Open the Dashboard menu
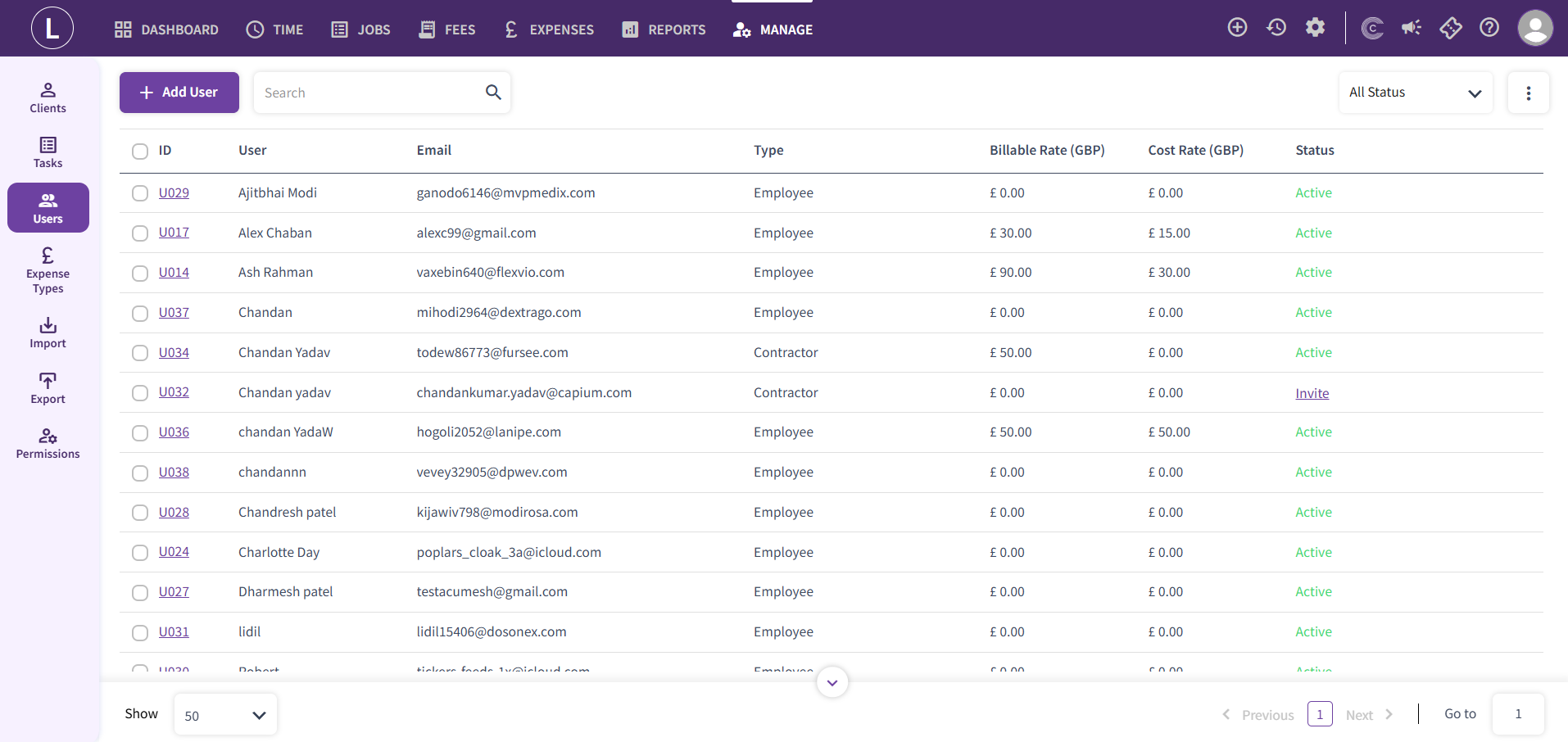The width and height of the screenshot is (1568, 742). (x=166, y=29)
